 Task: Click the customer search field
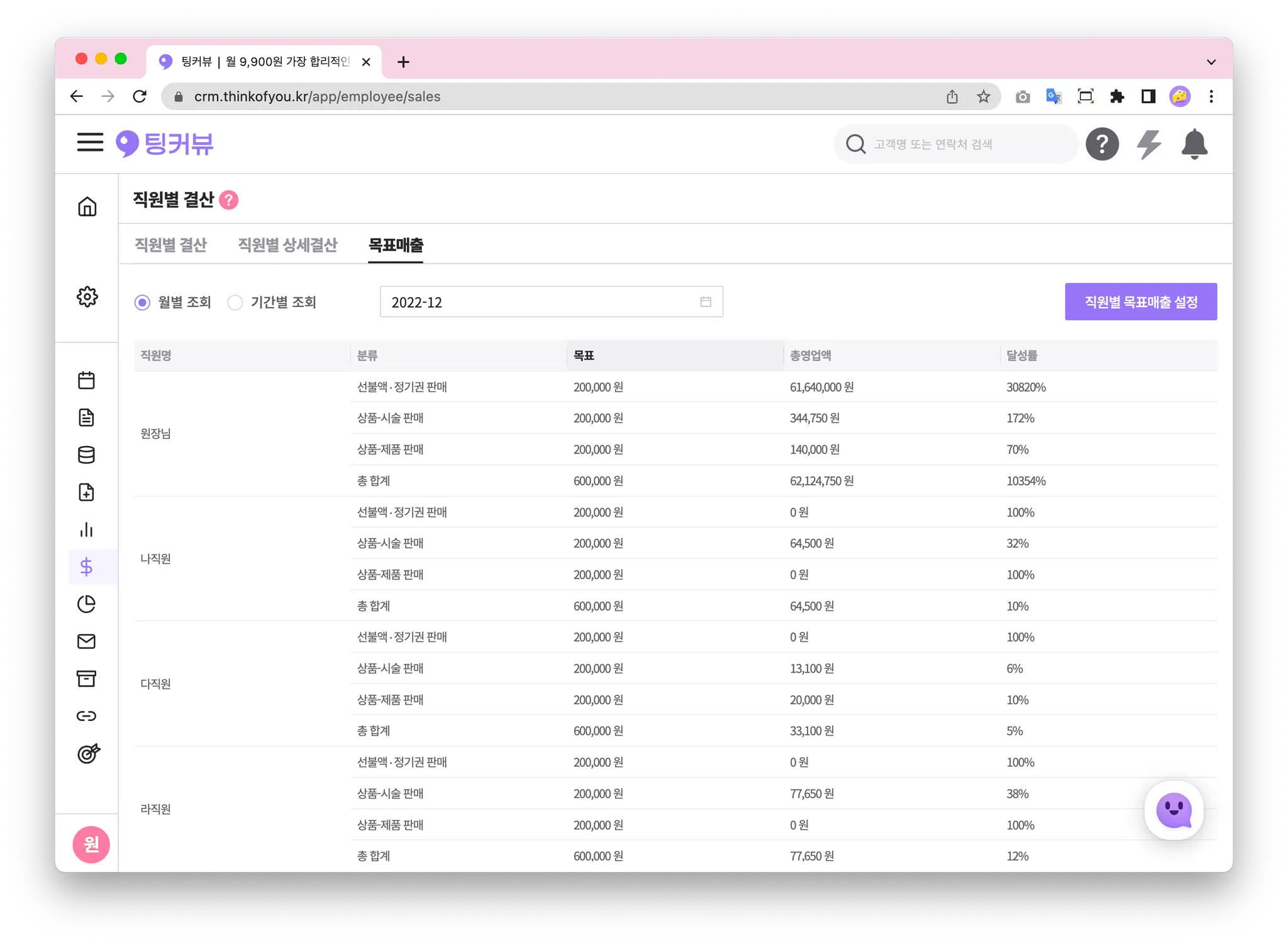956,144
